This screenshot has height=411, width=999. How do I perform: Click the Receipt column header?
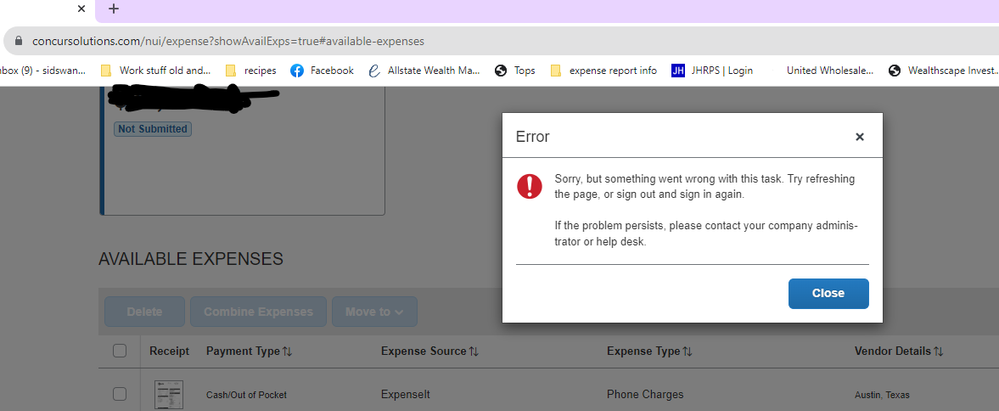(169, 351)
